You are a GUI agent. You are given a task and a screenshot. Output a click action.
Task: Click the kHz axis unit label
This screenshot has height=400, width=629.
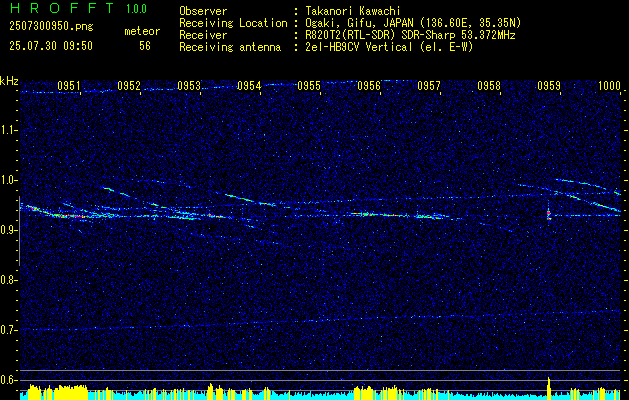tap(9, 82)
